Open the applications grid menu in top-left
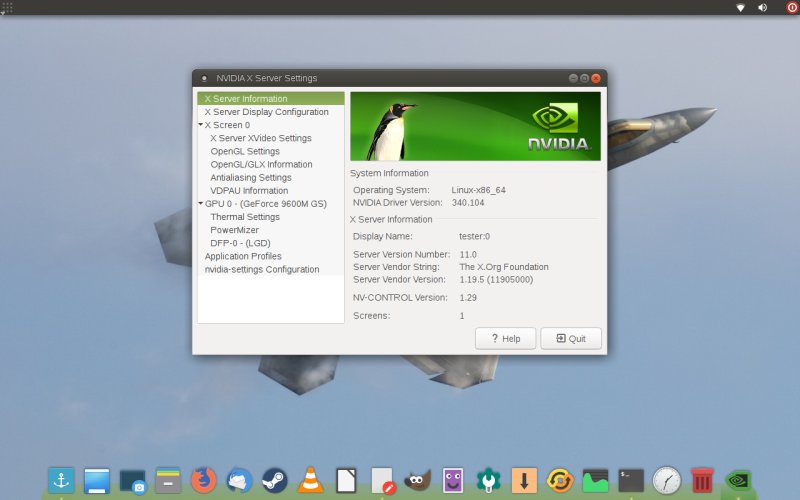Viewport: 800px width, 500px height. click(7, 7)
